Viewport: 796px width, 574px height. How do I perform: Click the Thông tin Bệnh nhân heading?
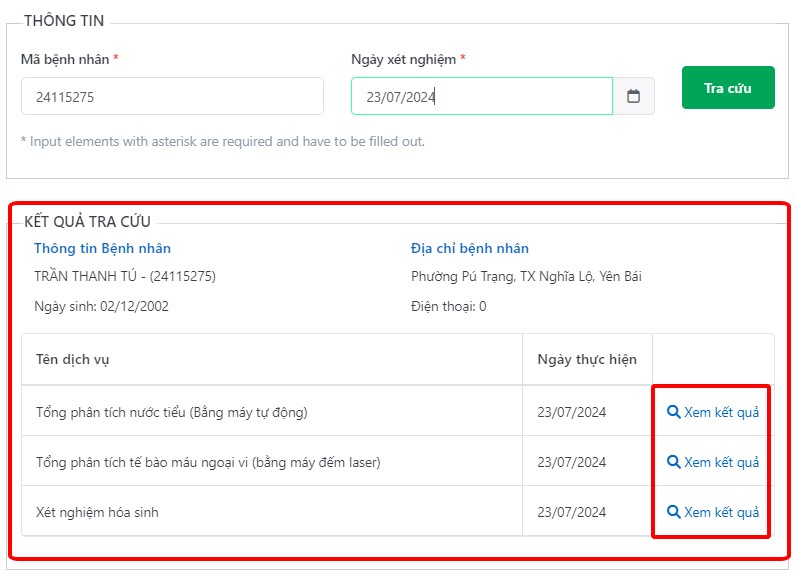coord(103,248)
